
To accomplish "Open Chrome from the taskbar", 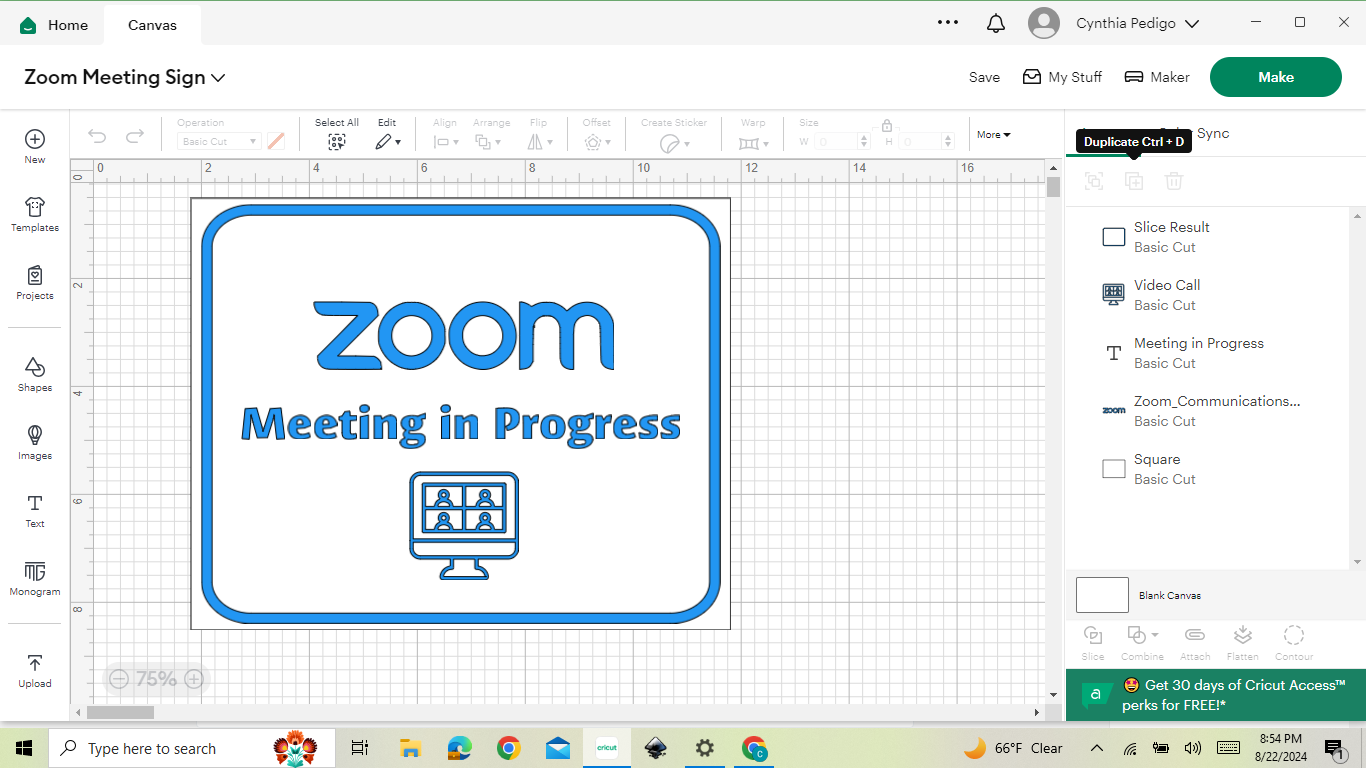I will pyautogui.click(x=509, y=748).
